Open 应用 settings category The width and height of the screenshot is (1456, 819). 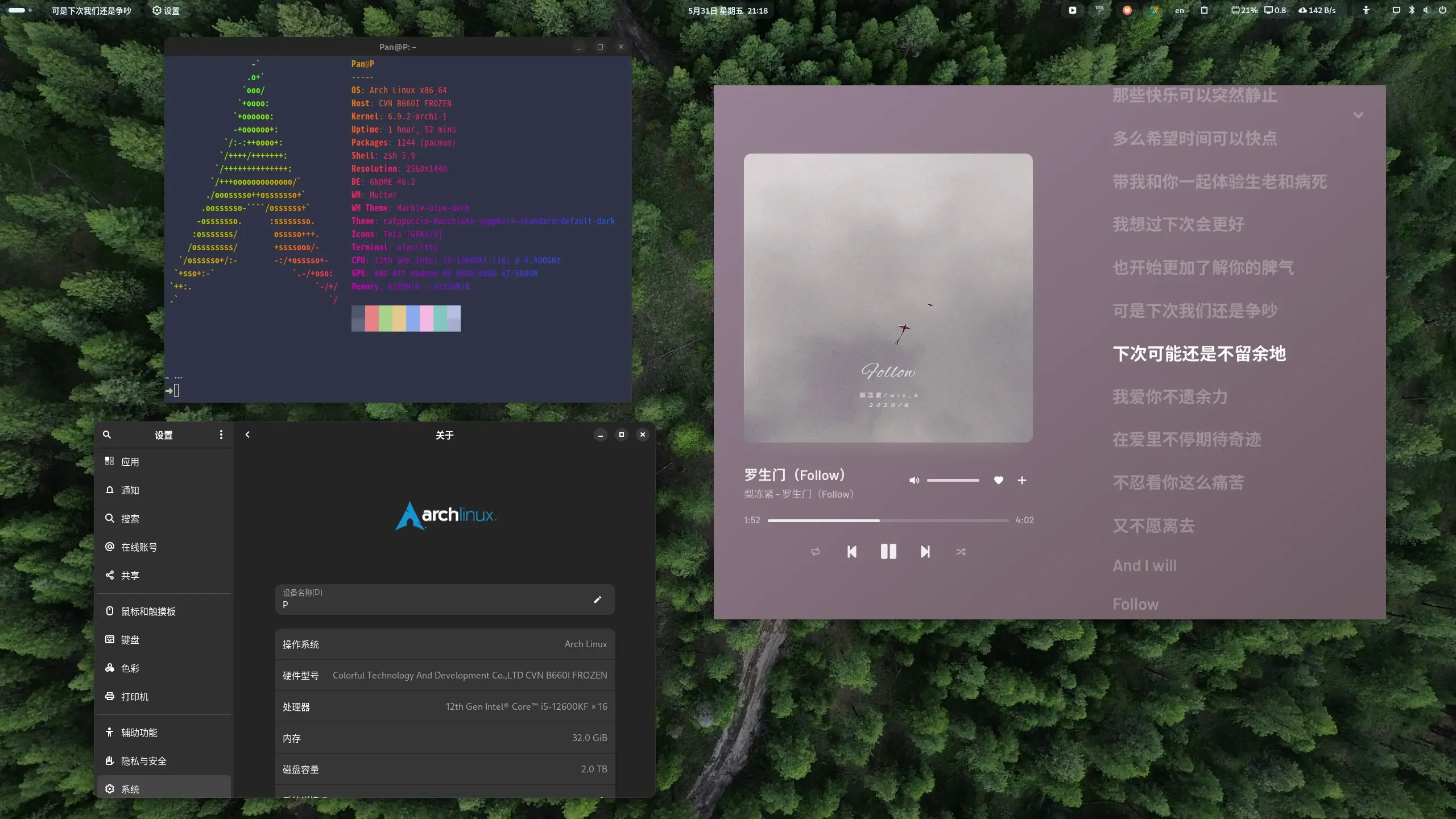164,461
